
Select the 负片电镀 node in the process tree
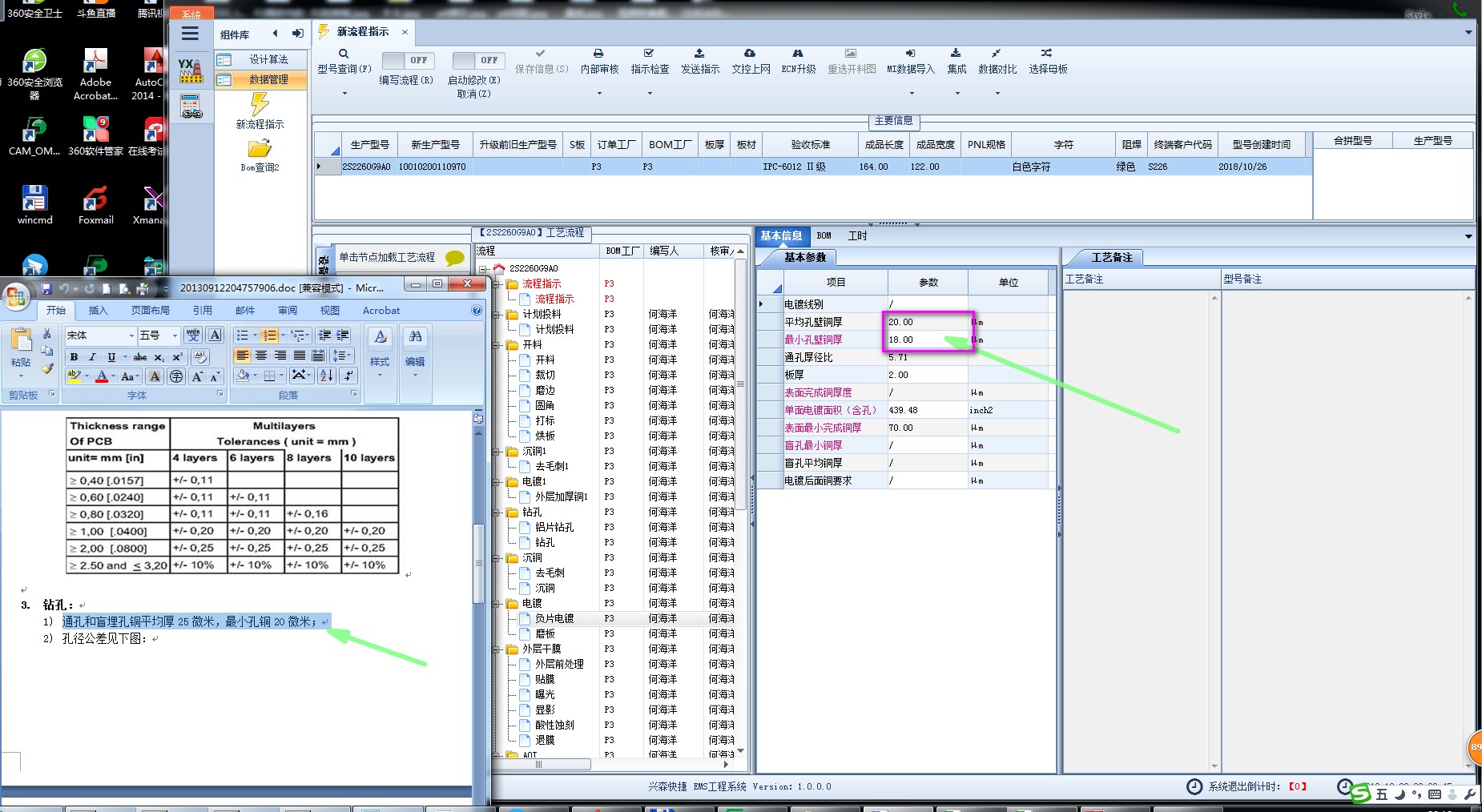(x=554, y=618)
